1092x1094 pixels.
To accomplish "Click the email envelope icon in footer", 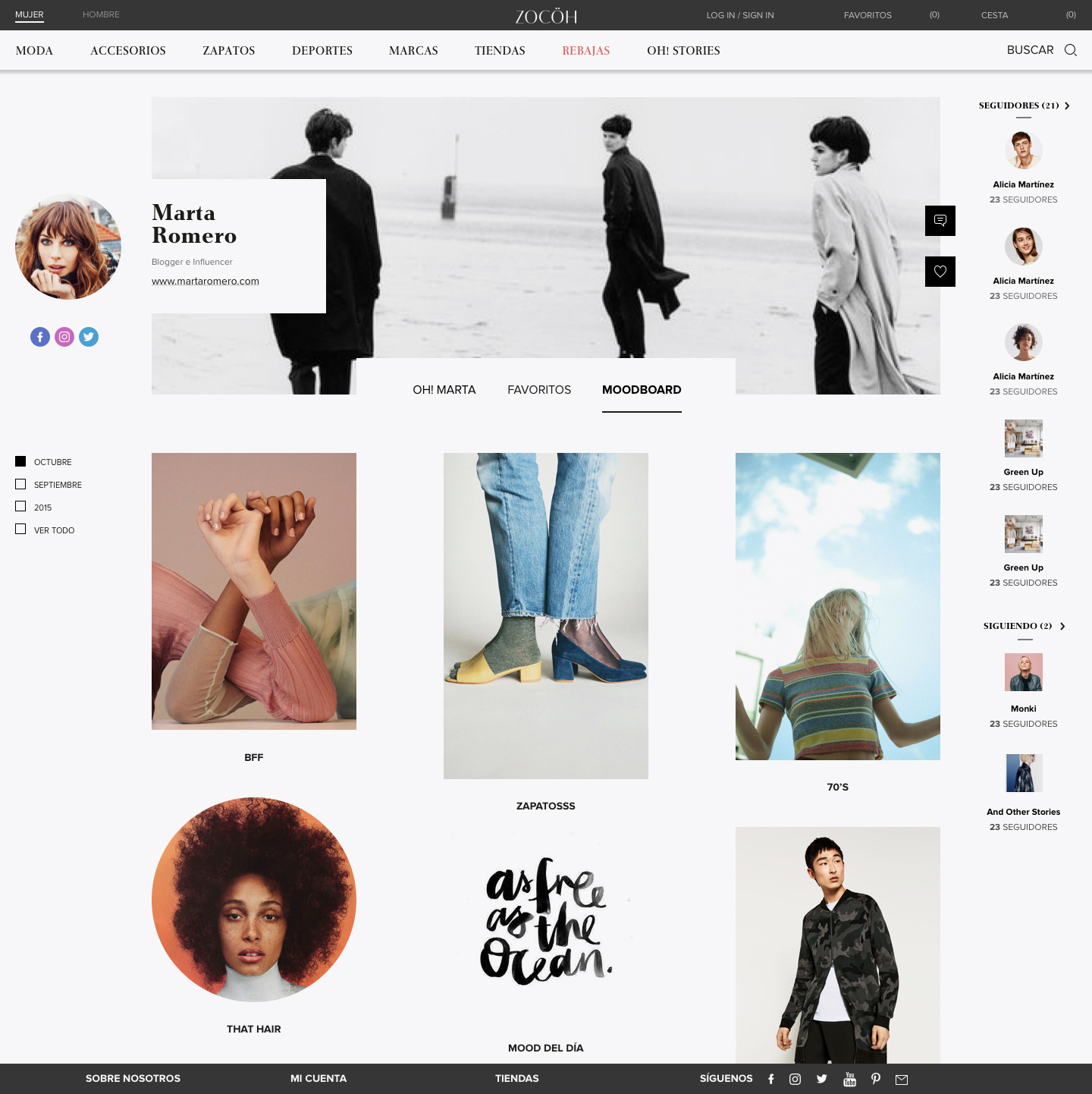I will (902, 1080).
